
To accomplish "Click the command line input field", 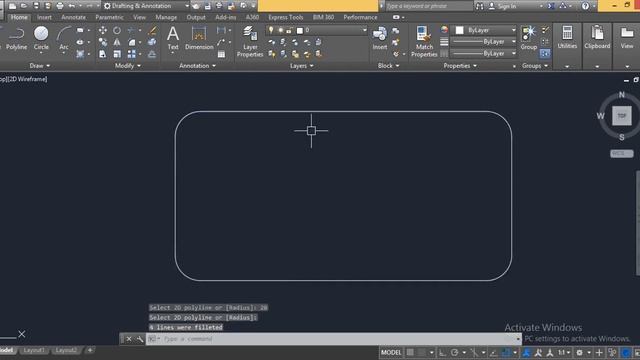I will pos(335,339).
